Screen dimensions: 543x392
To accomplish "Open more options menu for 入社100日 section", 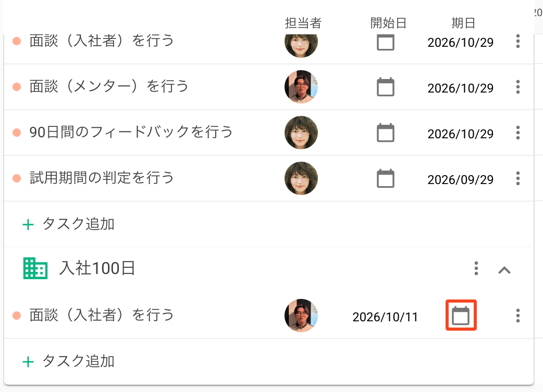I will [x=476, y=268].
